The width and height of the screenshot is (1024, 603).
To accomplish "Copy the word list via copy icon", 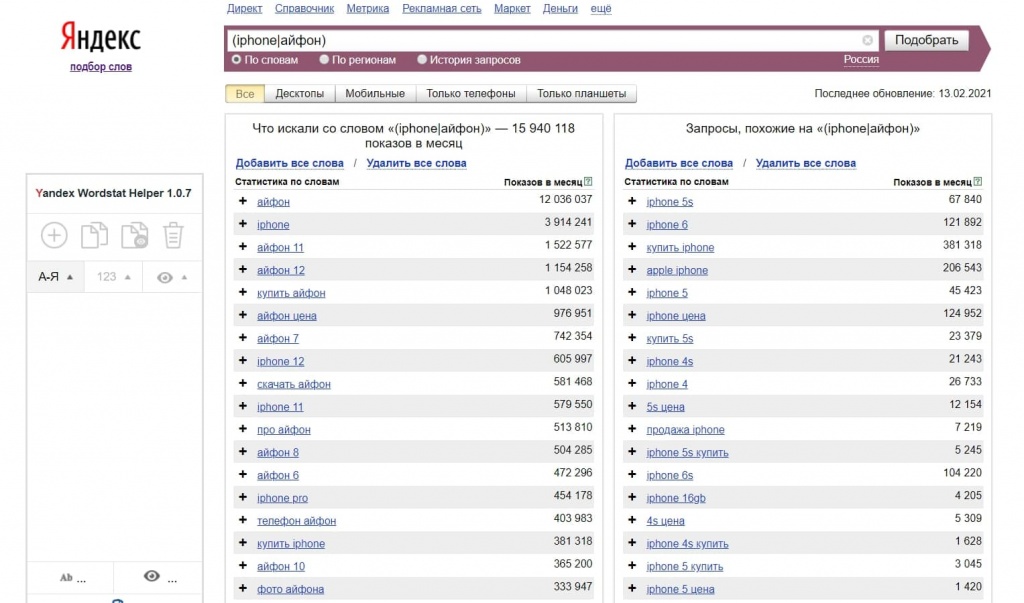I will (x=94, y=235).
